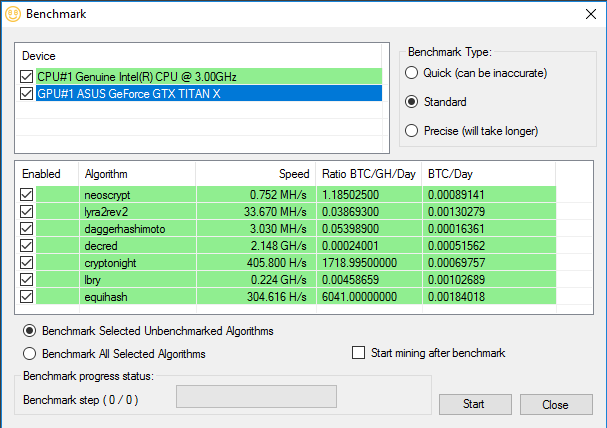The width and height of the screenshot is (607, 428).
Task: Uncheck the CPU#1 Genuine Intel device checkbox
Action: pos(26,77)
